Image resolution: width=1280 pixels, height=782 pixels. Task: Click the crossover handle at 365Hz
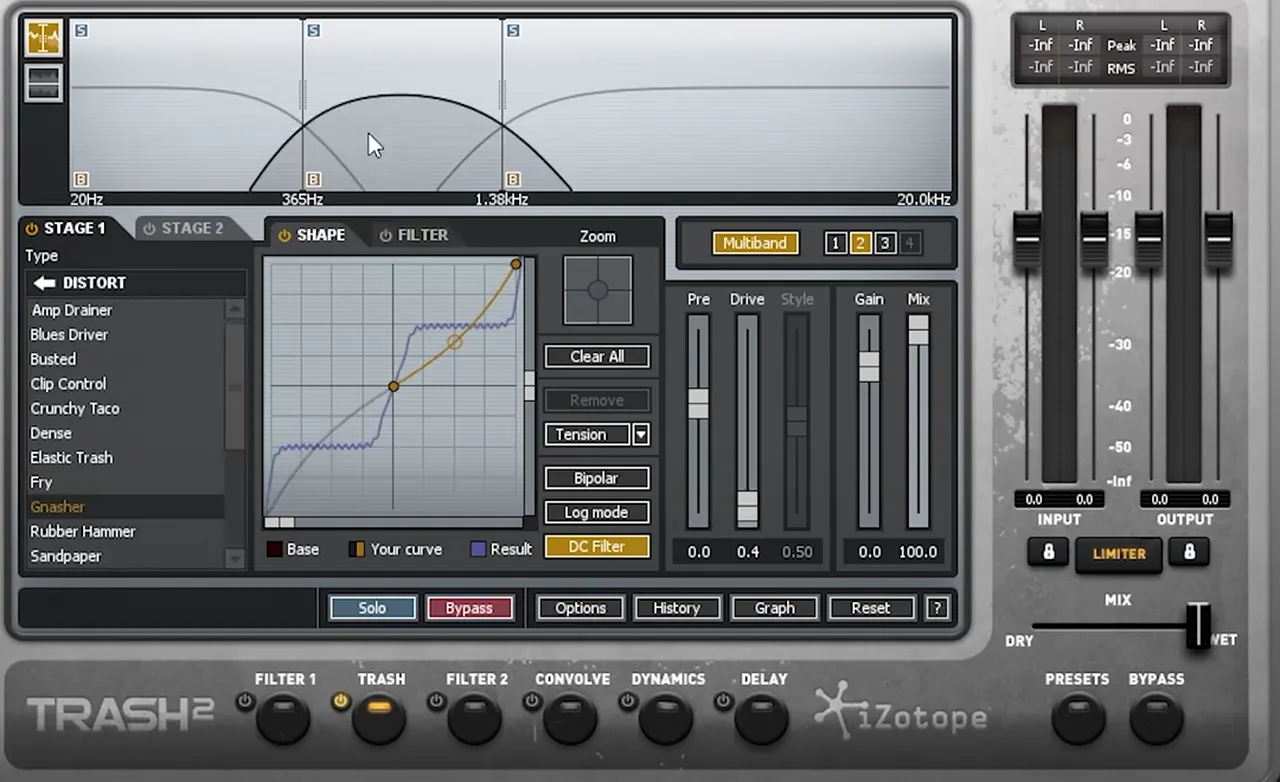point(303,96)
